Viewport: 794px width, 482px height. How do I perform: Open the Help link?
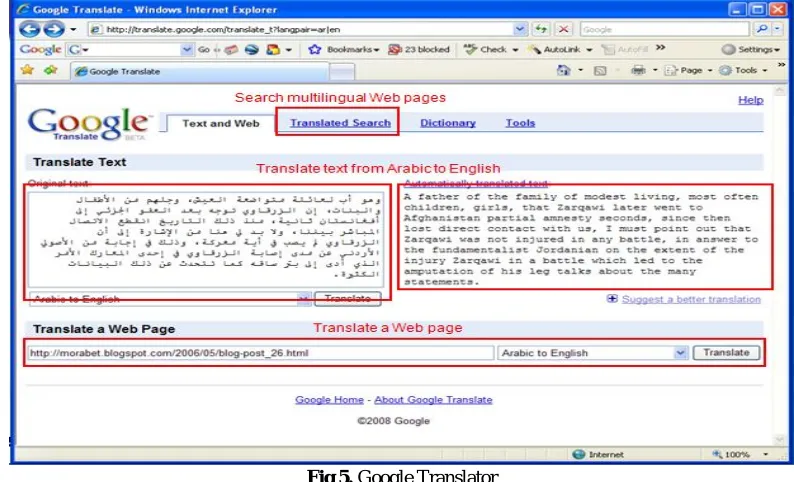point(750,100)
